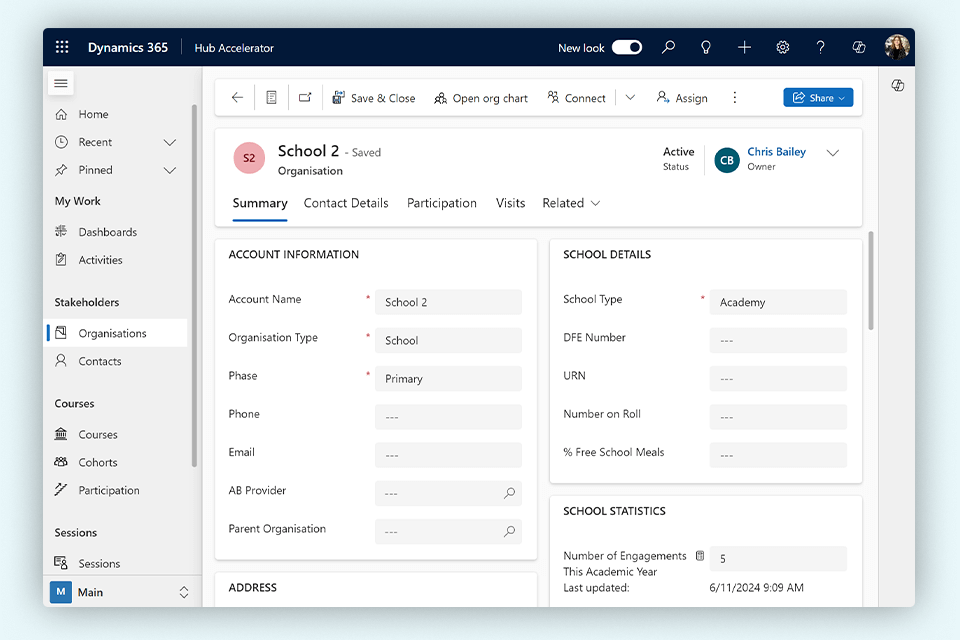This screenshot has width=960, height=640.
Task: Click the Help question mark icon
Action: 821,47
